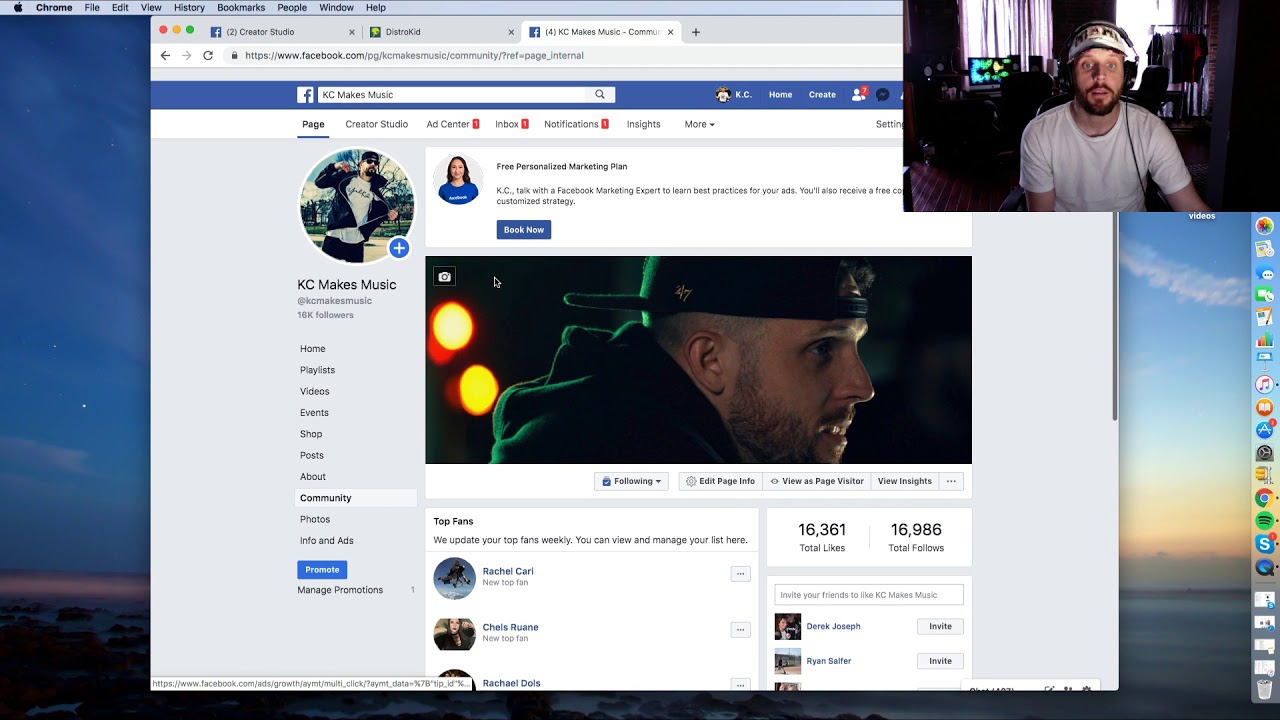Image resolution: width=1280 pixels, height=720 pixels.
Task: Click Chrome's back arrow
Action: pyautogui.click(x=165, y=55)
